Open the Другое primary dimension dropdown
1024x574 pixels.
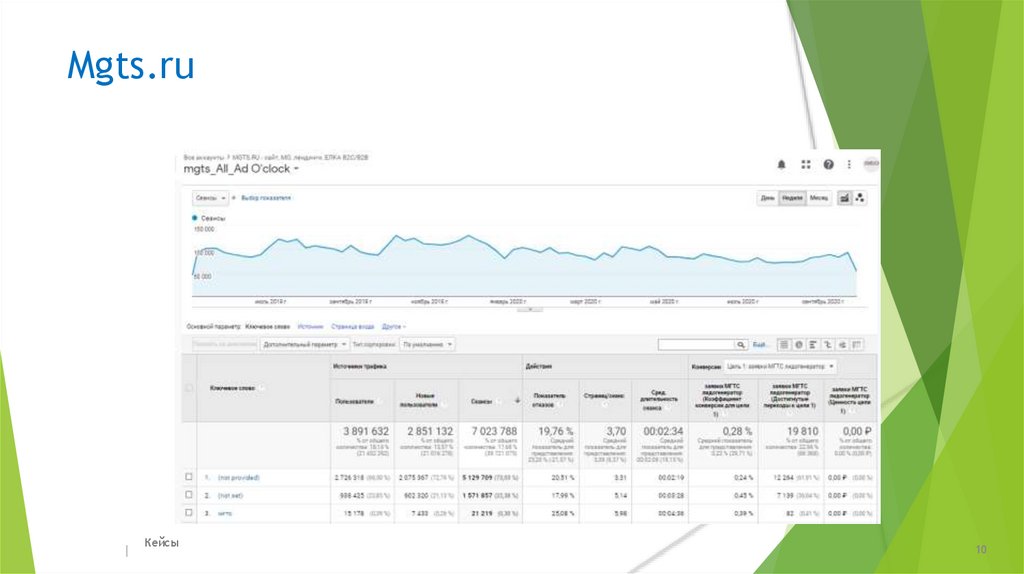(x=394, y=327)
